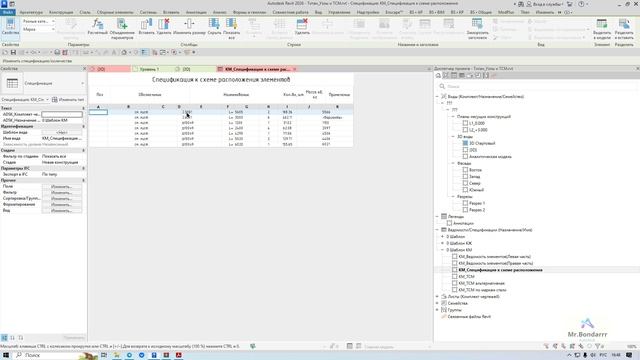Click the first Project Browser toolbar icon

point(438,76)
